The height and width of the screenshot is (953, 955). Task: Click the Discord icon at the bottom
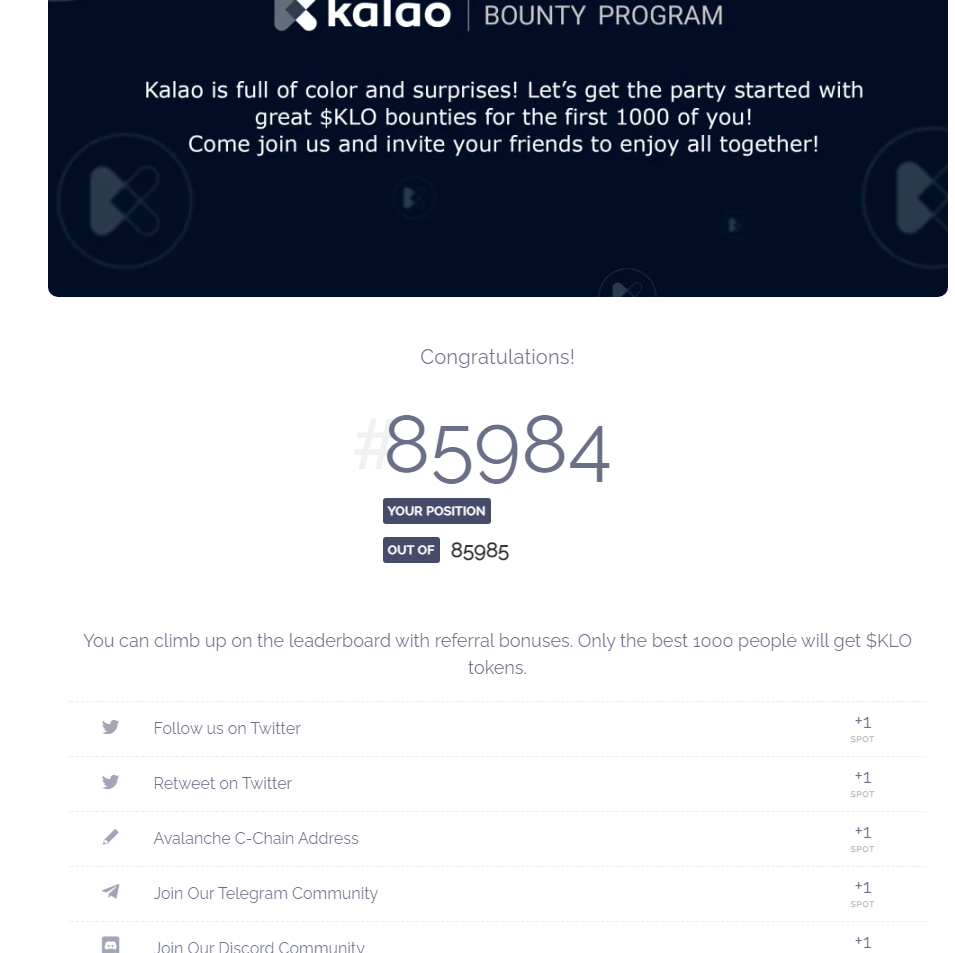[x=110, y=944]
